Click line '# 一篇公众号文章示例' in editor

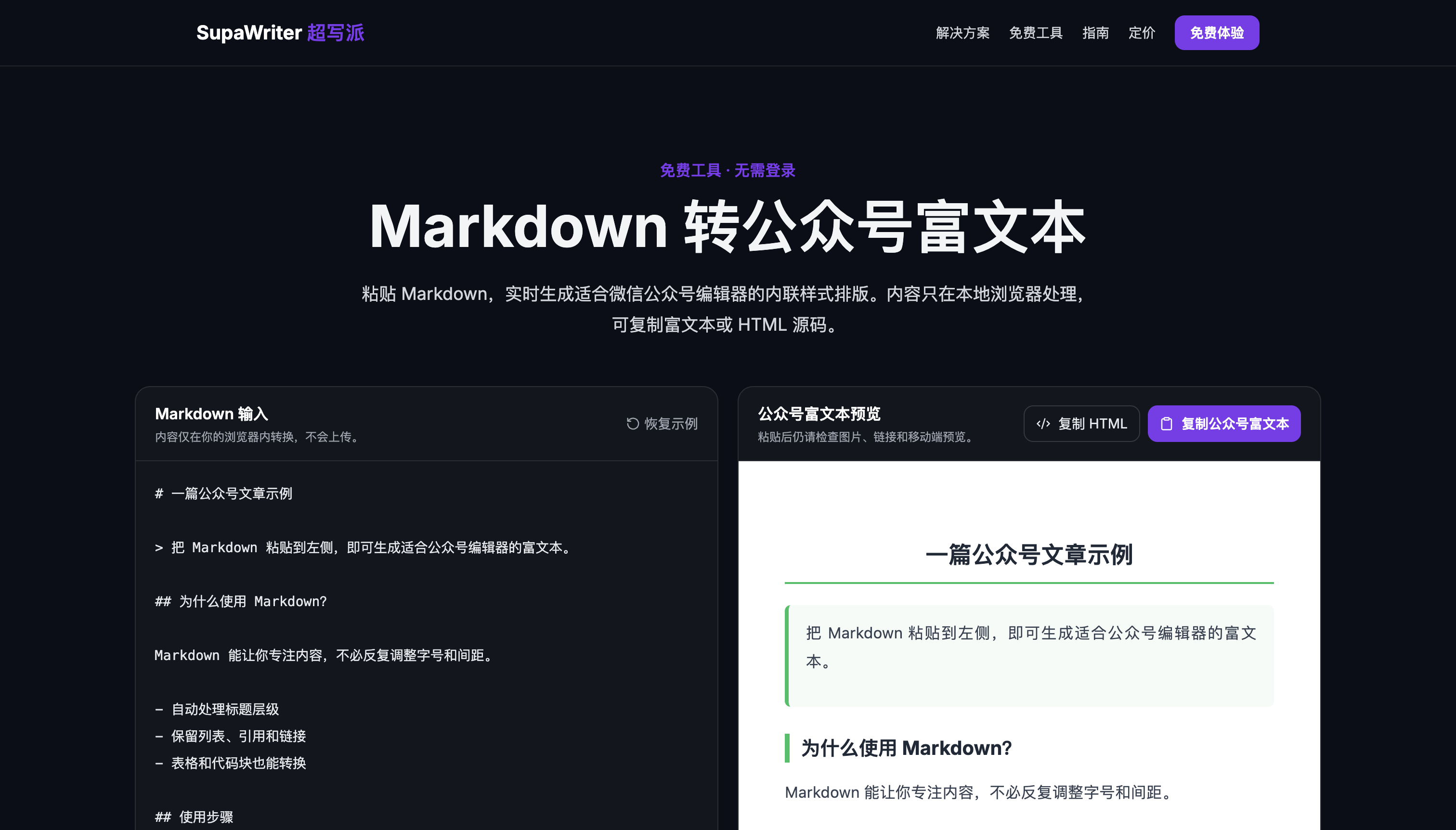coord(223,493)
